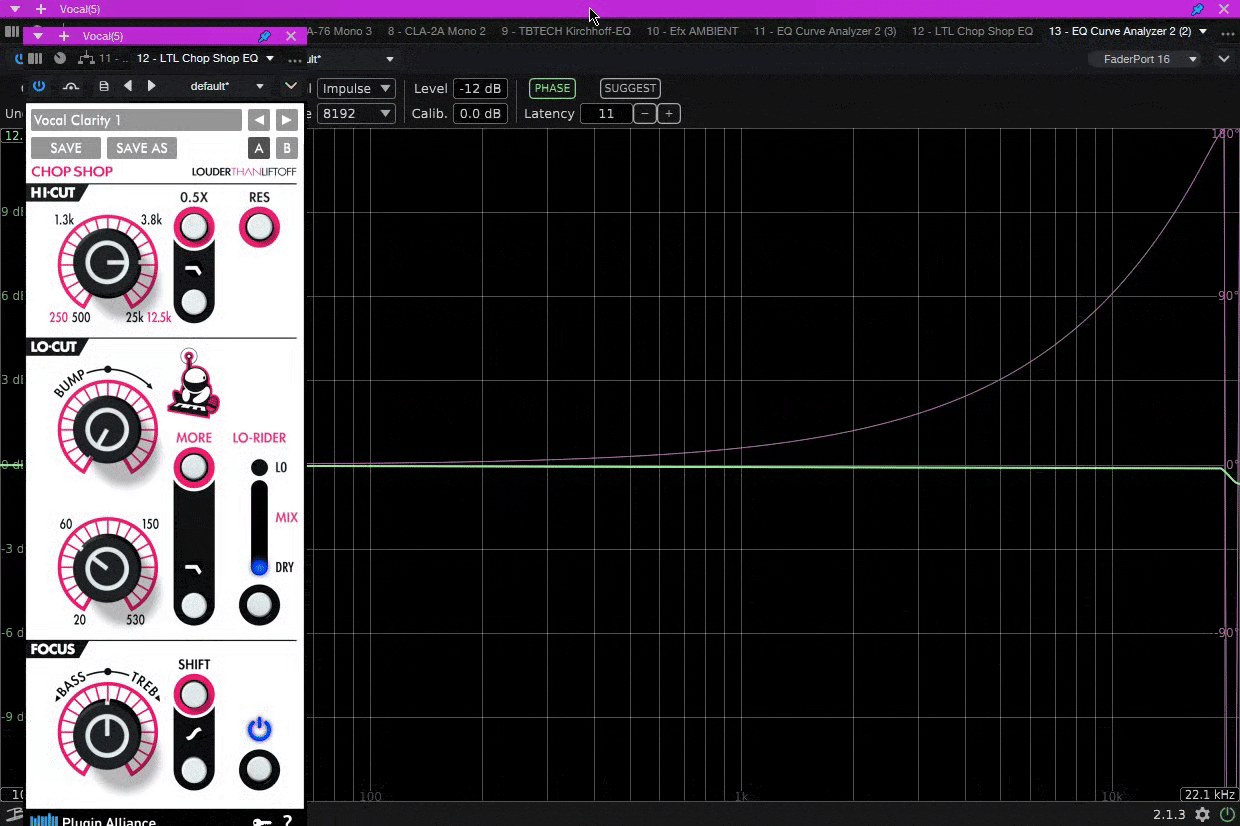Toggle the FOCUS SHIFT button
This screenshot has height=826, width=1240.
pos(194,694)
